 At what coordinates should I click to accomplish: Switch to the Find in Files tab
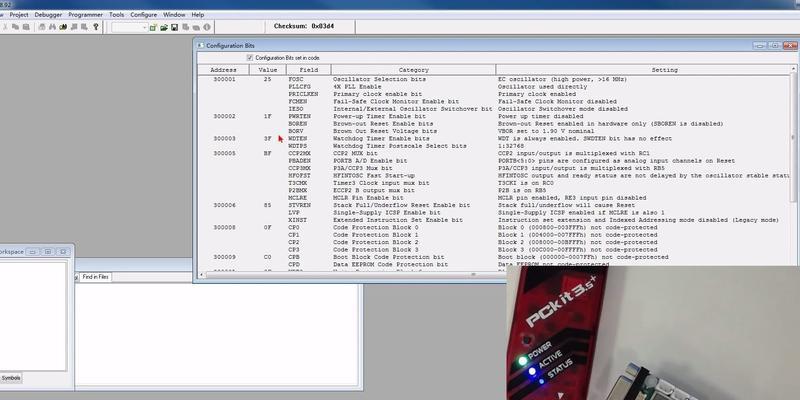coord(95,277)
